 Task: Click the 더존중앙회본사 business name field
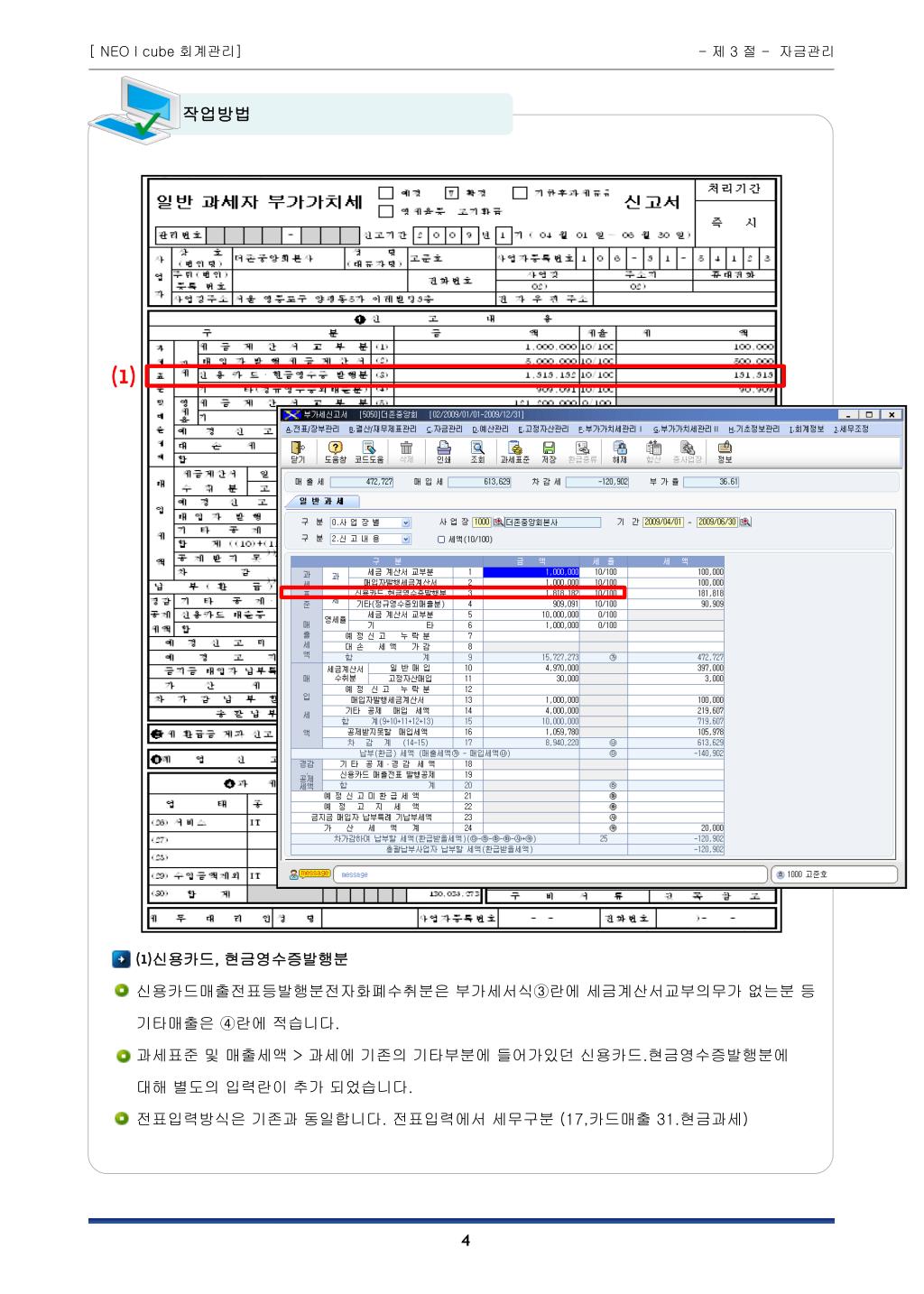click(550, 522)
